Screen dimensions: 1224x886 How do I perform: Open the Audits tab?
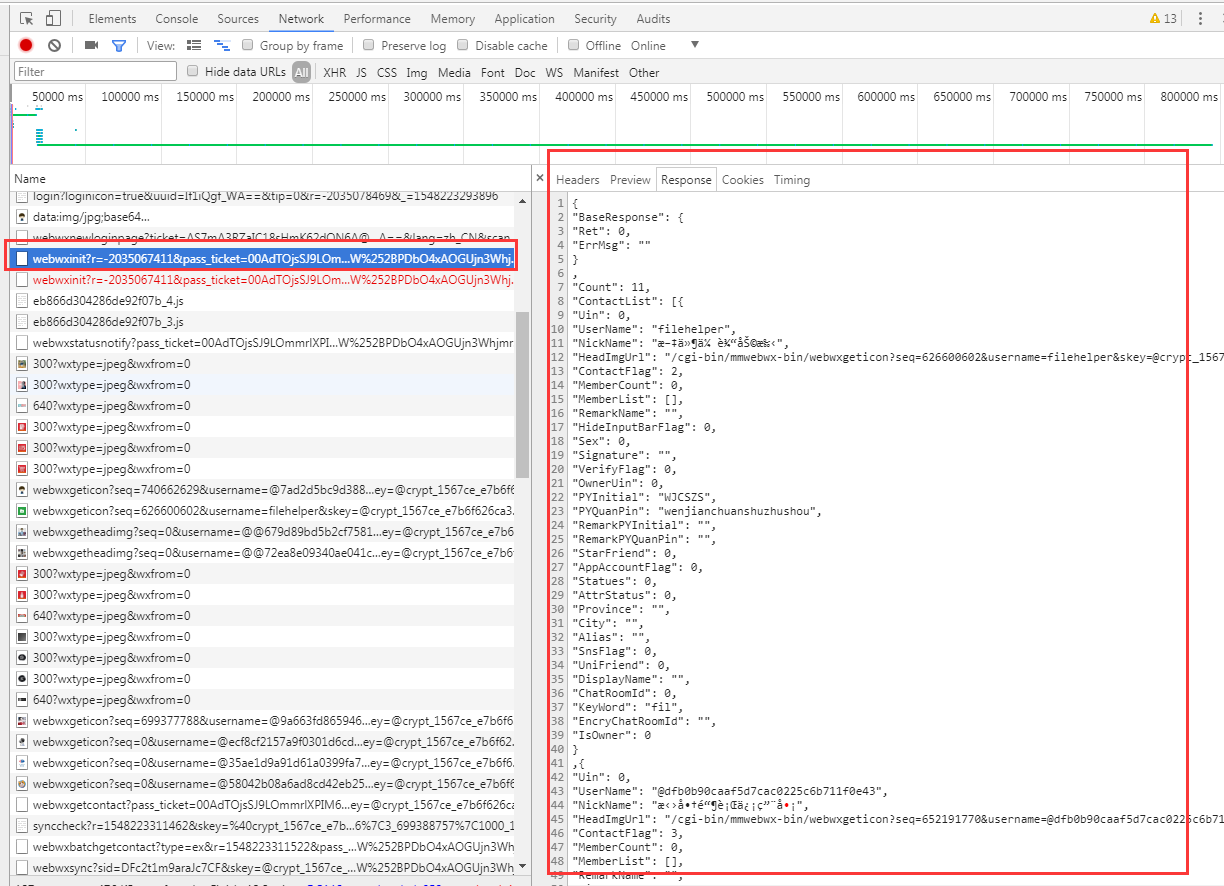[653, 19]
